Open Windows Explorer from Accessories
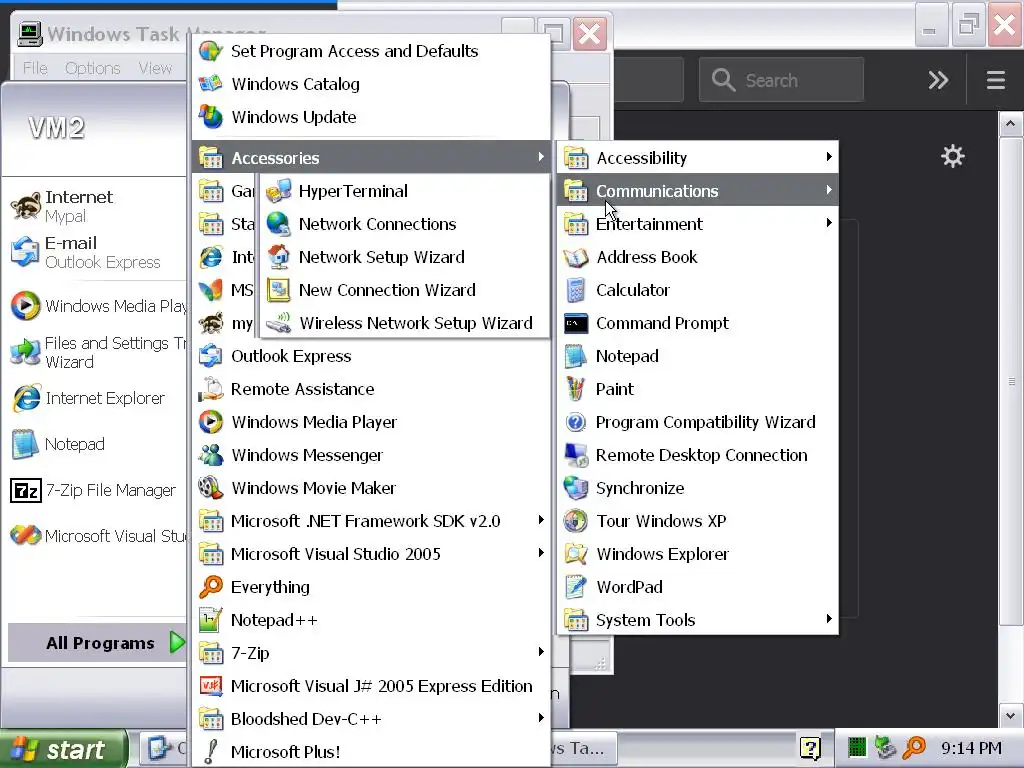Image resolution: width=1024 pixels, height=768 pixels. pyautogui.click(x=697, y=554)
